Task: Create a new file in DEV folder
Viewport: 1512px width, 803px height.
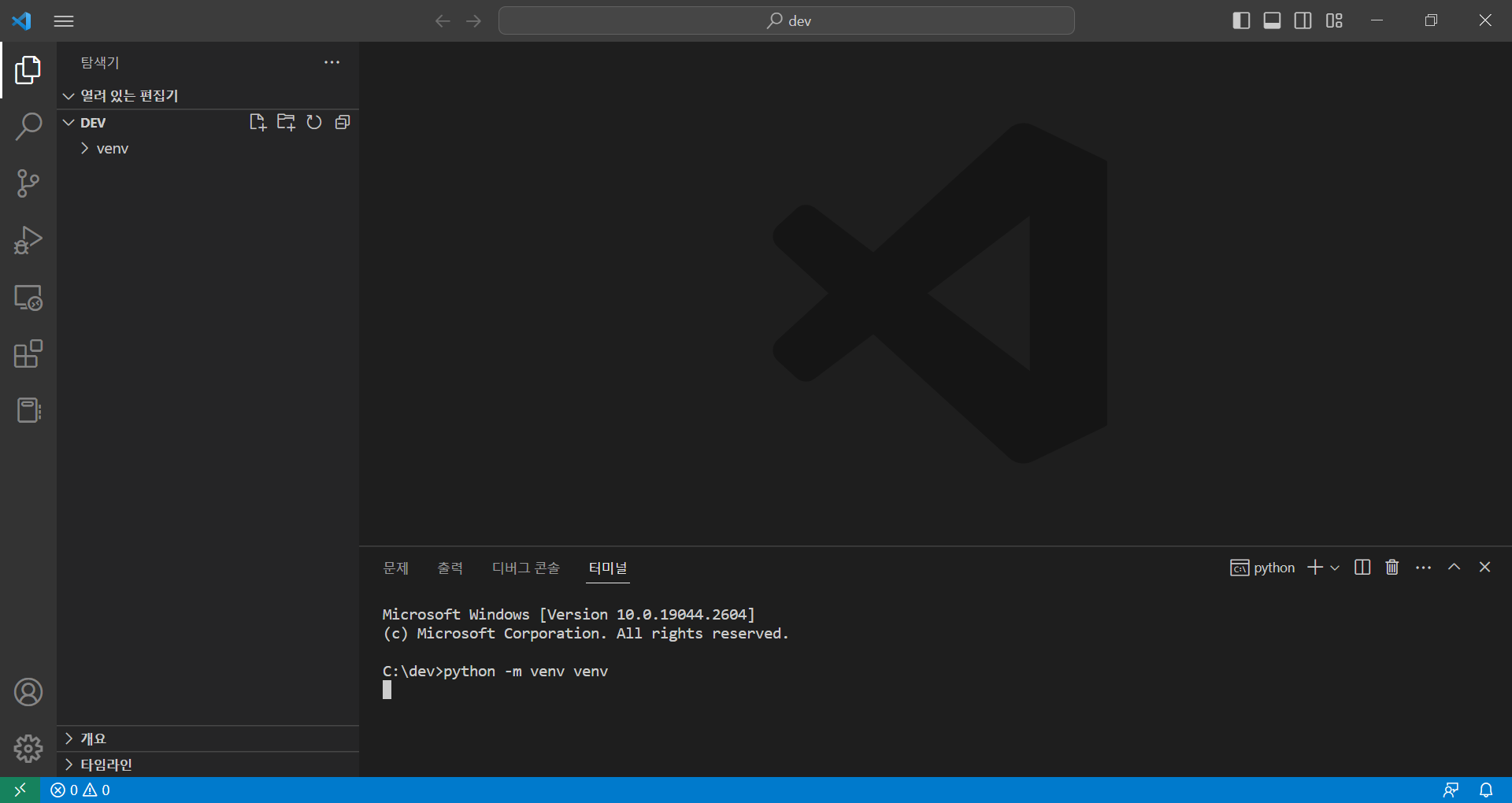Action: click(258, 122)
